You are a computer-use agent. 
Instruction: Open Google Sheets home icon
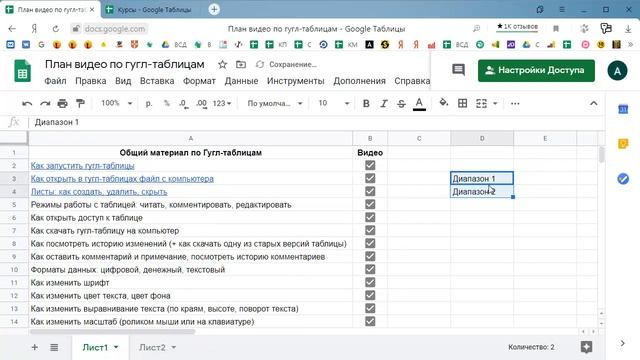22,71
